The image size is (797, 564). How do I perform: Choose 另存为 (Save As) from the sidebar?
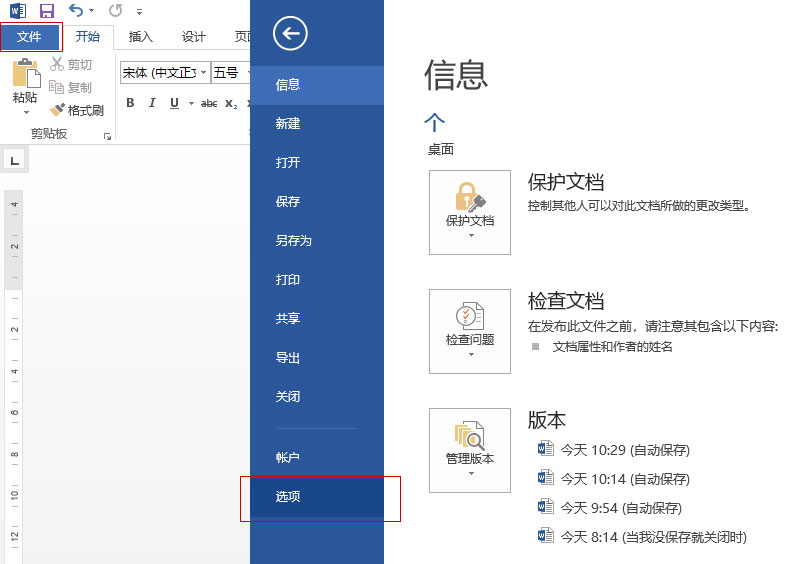pyautogui.click(x=293, y=241)
